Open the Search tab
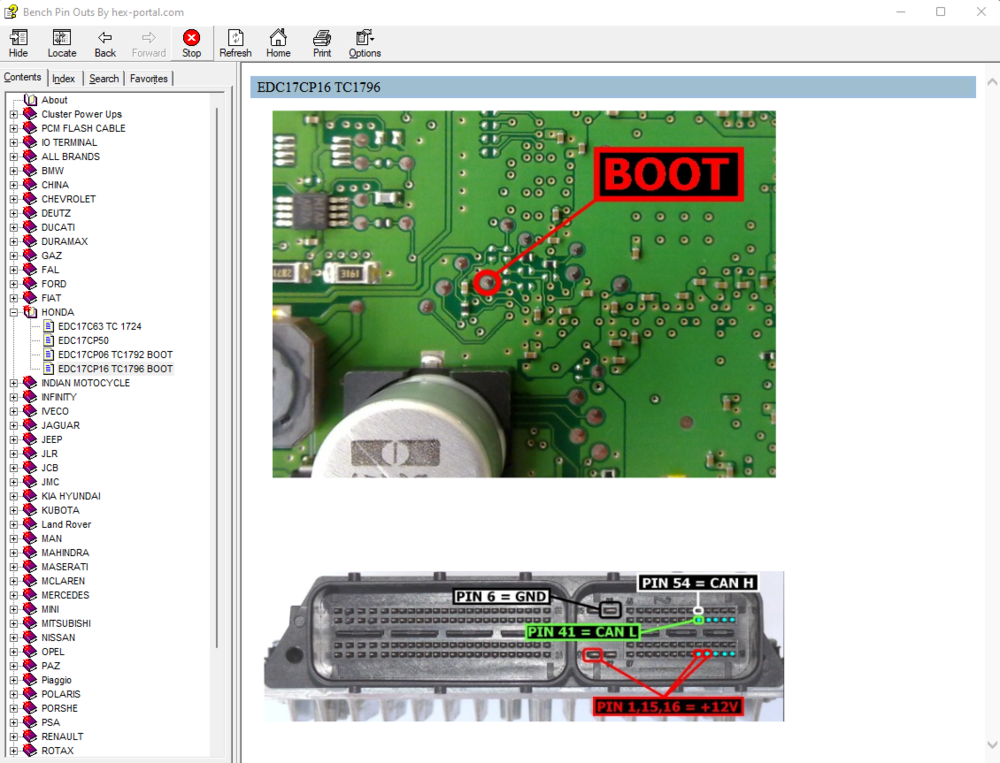Screen dimensions: 1000x763 click(103, 77)
